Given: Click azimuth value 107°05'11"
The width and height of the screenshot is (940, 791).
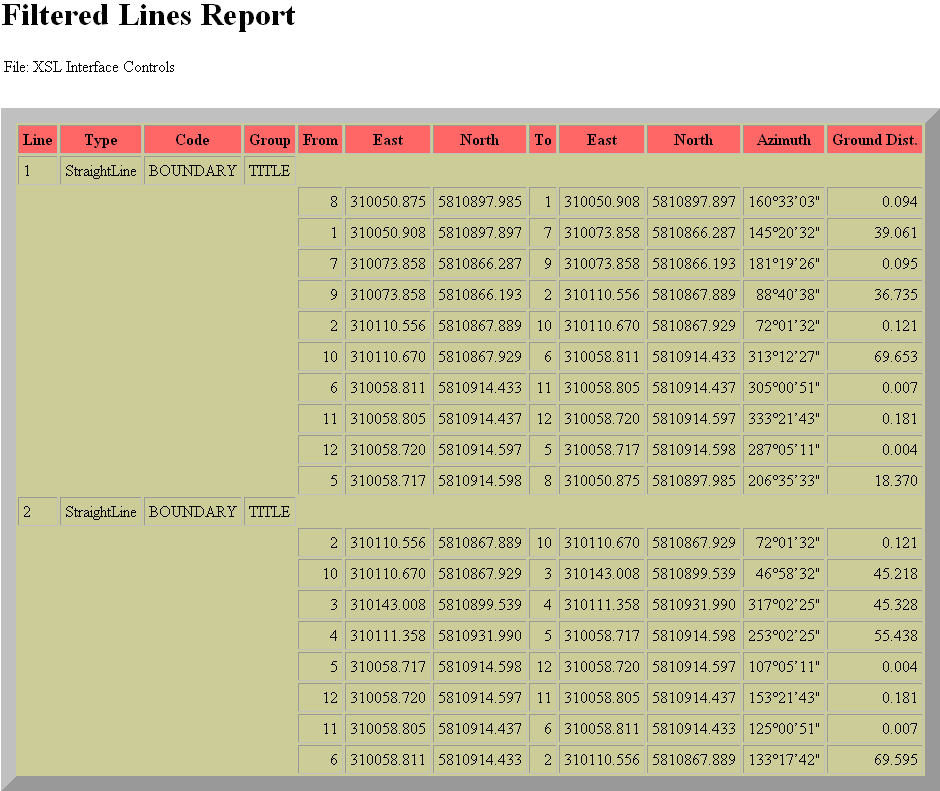Looking at the screenshot, I should click(784, 667).
